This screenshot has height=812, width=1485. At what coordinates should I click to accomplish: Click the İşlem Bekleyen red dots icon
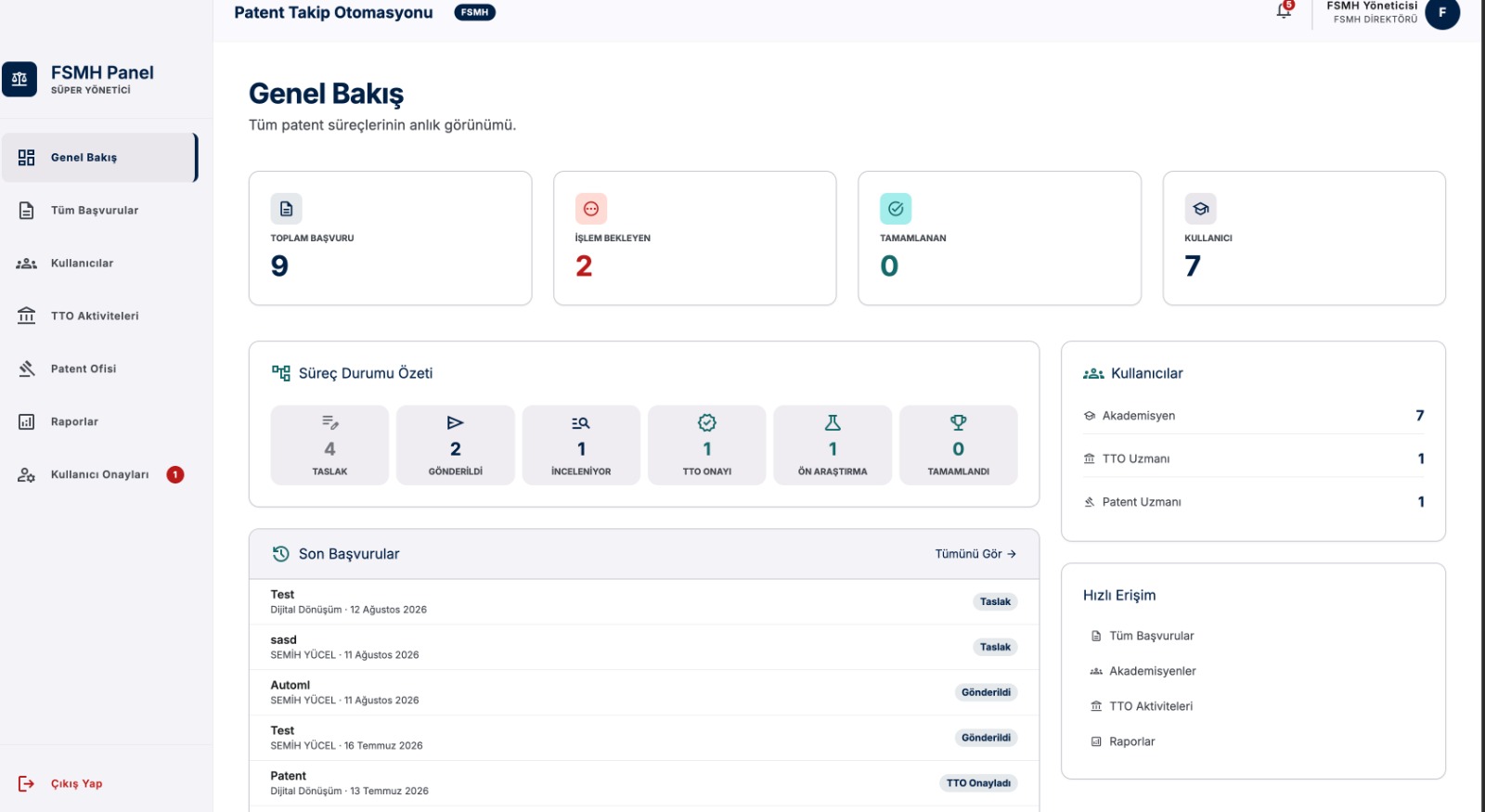click(591, 209)
